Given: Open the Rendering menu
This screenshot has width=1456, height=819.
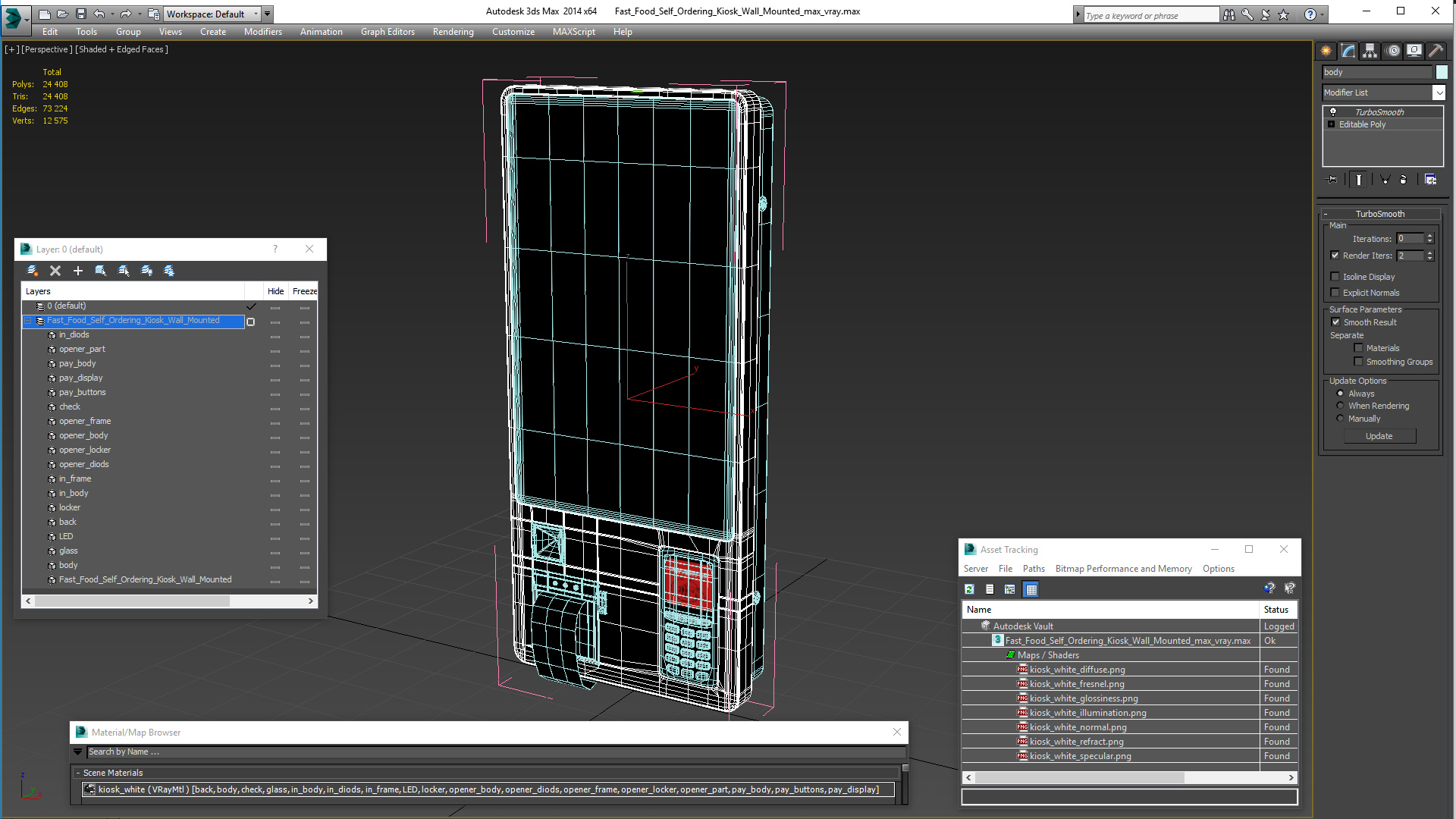Looking at the screenshot, I should pyautogui.click(x=453, y=32).
